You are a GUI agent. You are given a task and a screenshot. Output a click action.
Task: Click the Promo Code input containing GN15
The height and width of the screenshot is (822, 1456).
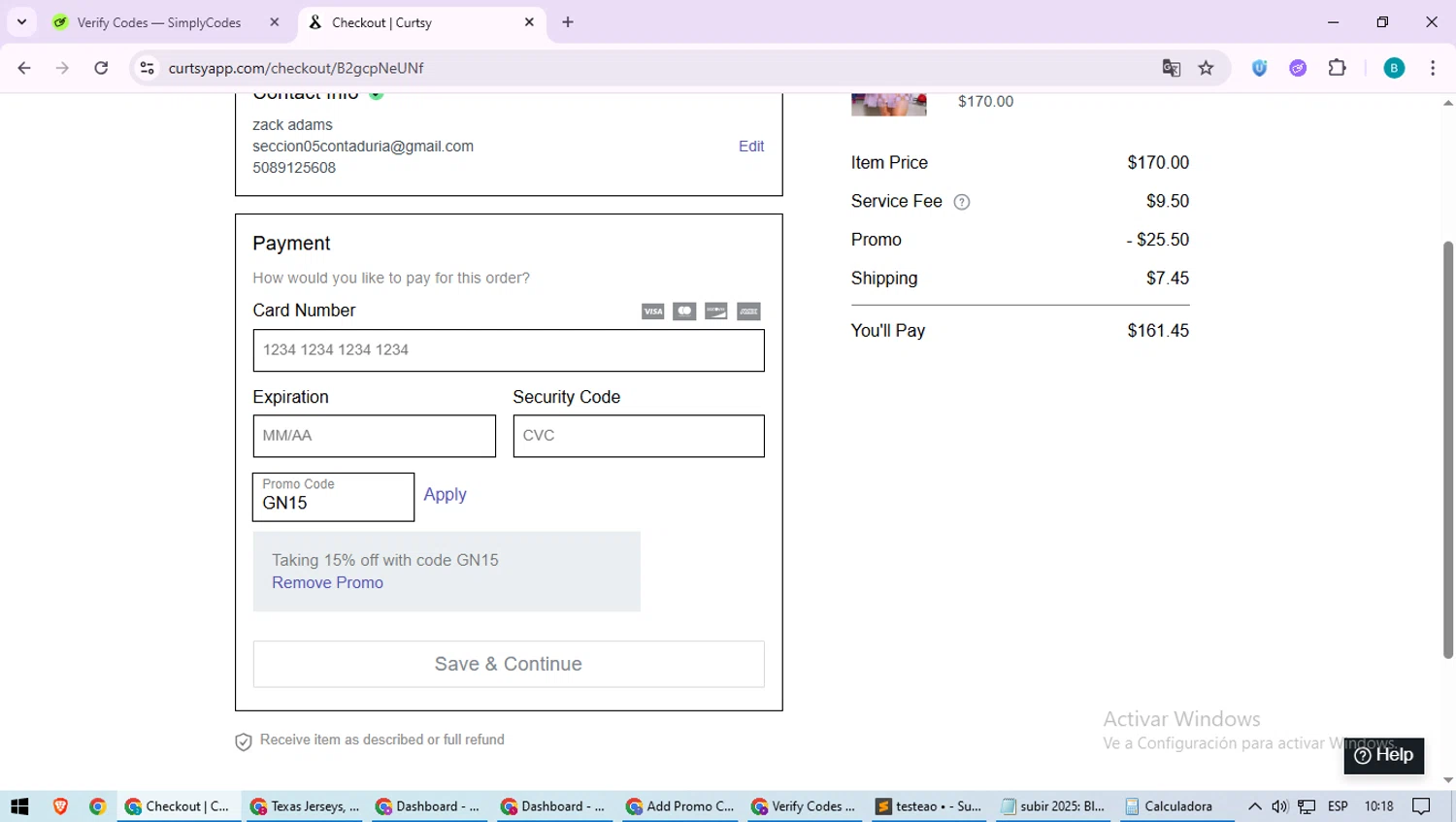pos(333,497)
